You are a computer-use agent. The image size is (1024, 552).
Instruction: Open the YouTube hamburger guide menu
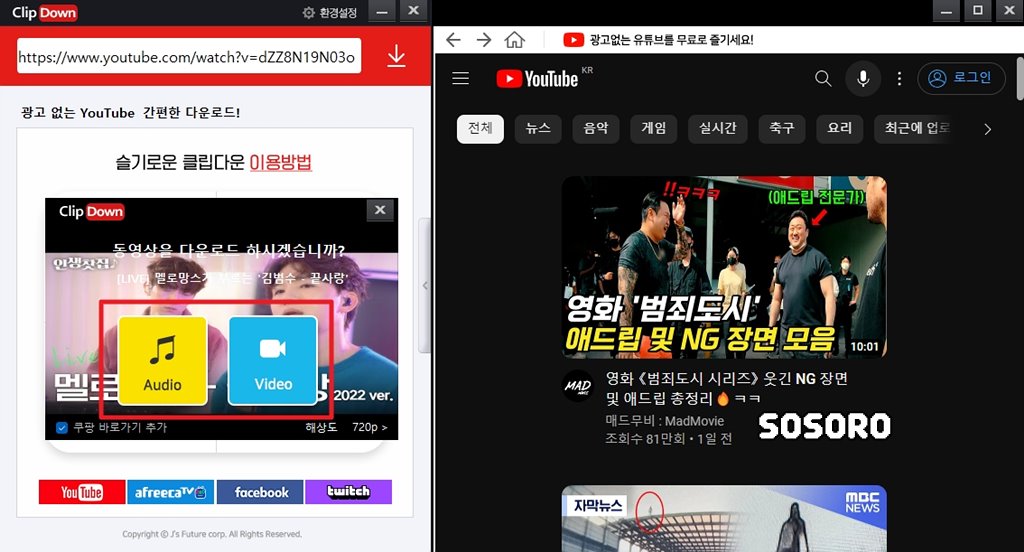(461, 78)
